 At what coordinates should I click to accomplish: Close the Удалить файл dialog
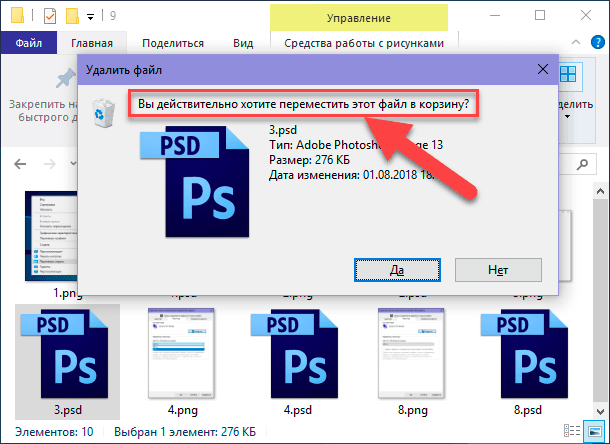(543, 70)
